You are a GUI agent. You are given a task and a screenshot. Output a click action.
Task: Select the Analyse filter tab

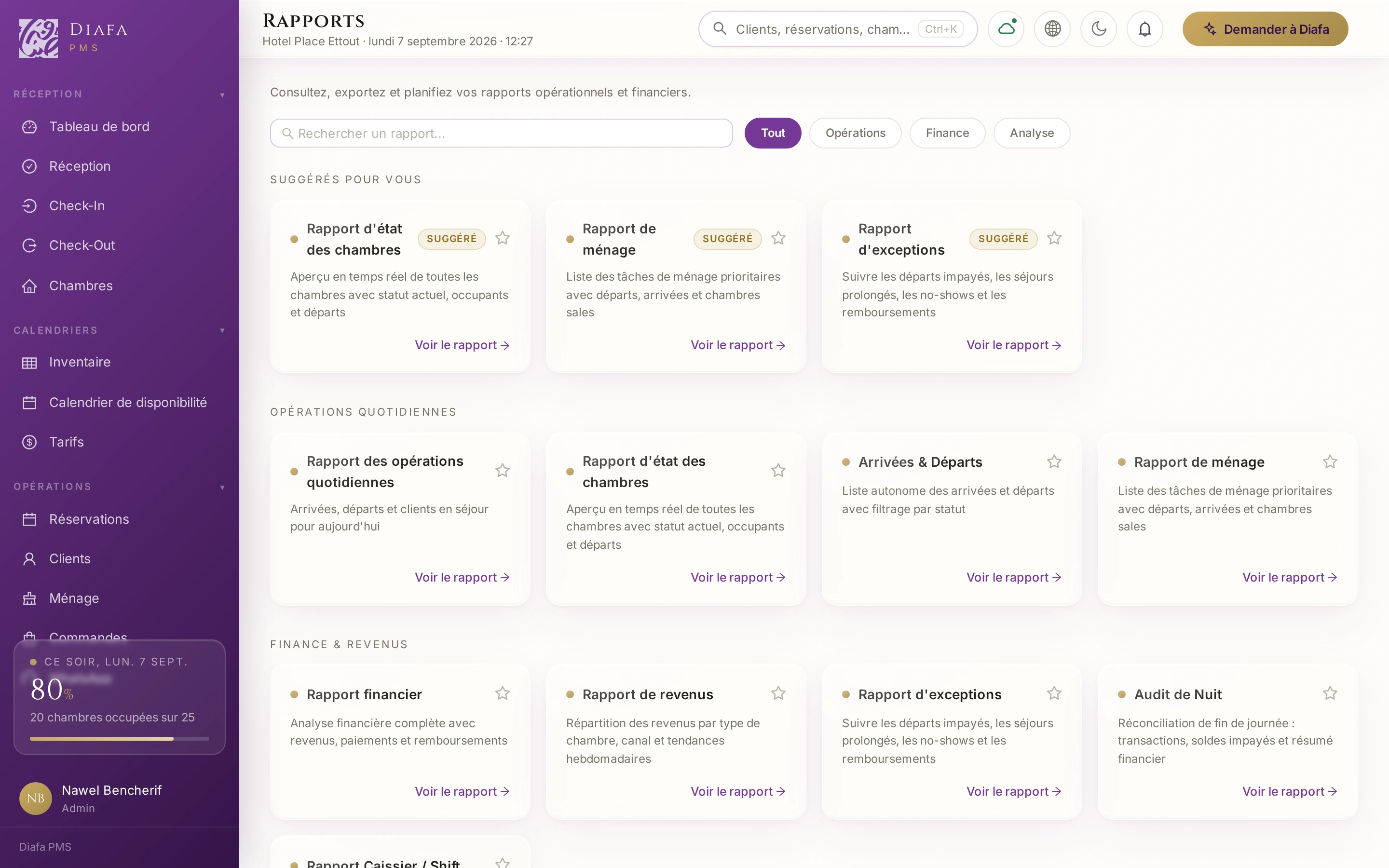click(x=1032, y=133)
